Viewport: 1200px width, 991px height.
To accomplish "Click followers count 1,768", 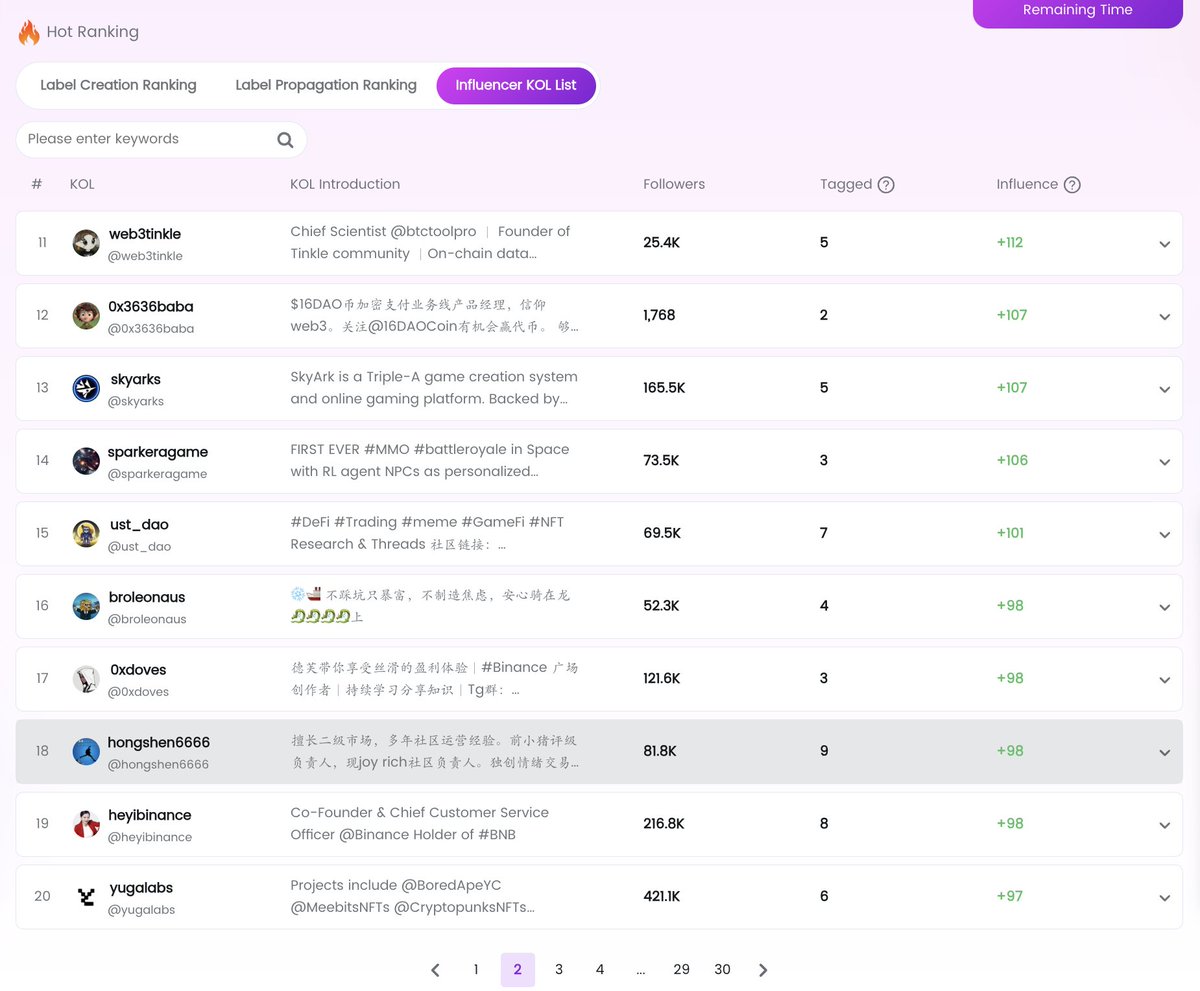I will click(660, 316).
